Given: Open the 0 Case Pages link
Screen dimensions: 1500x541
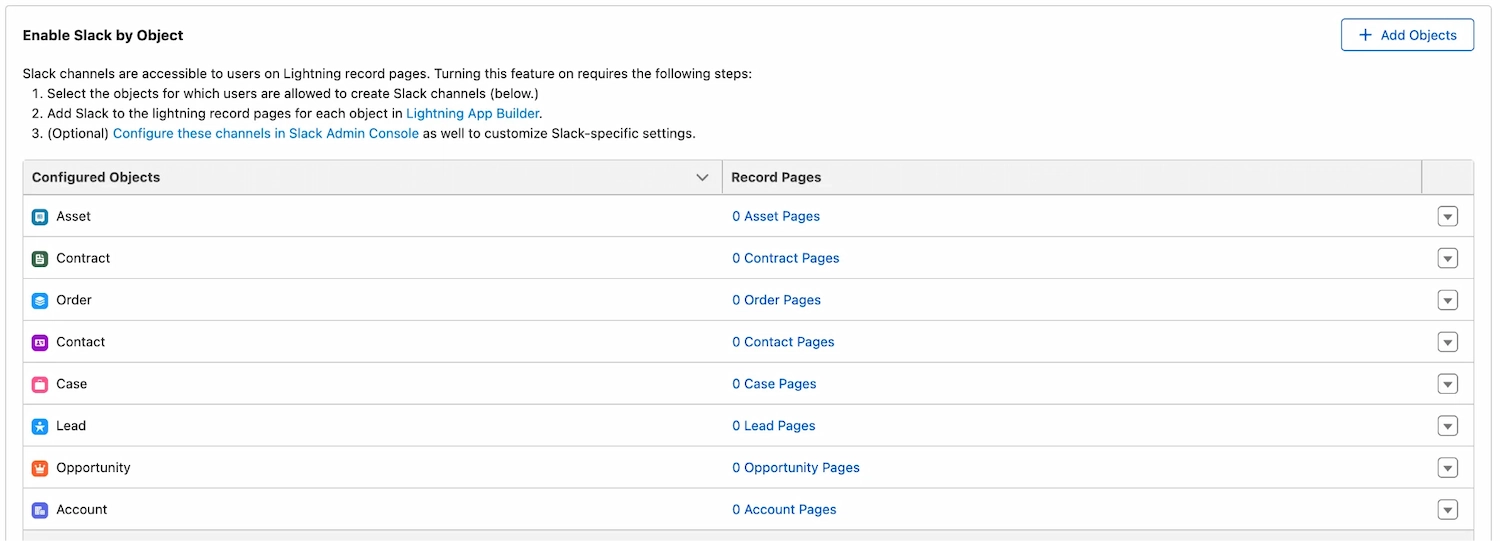Looking at the screenshot, I should pos(774,384).
